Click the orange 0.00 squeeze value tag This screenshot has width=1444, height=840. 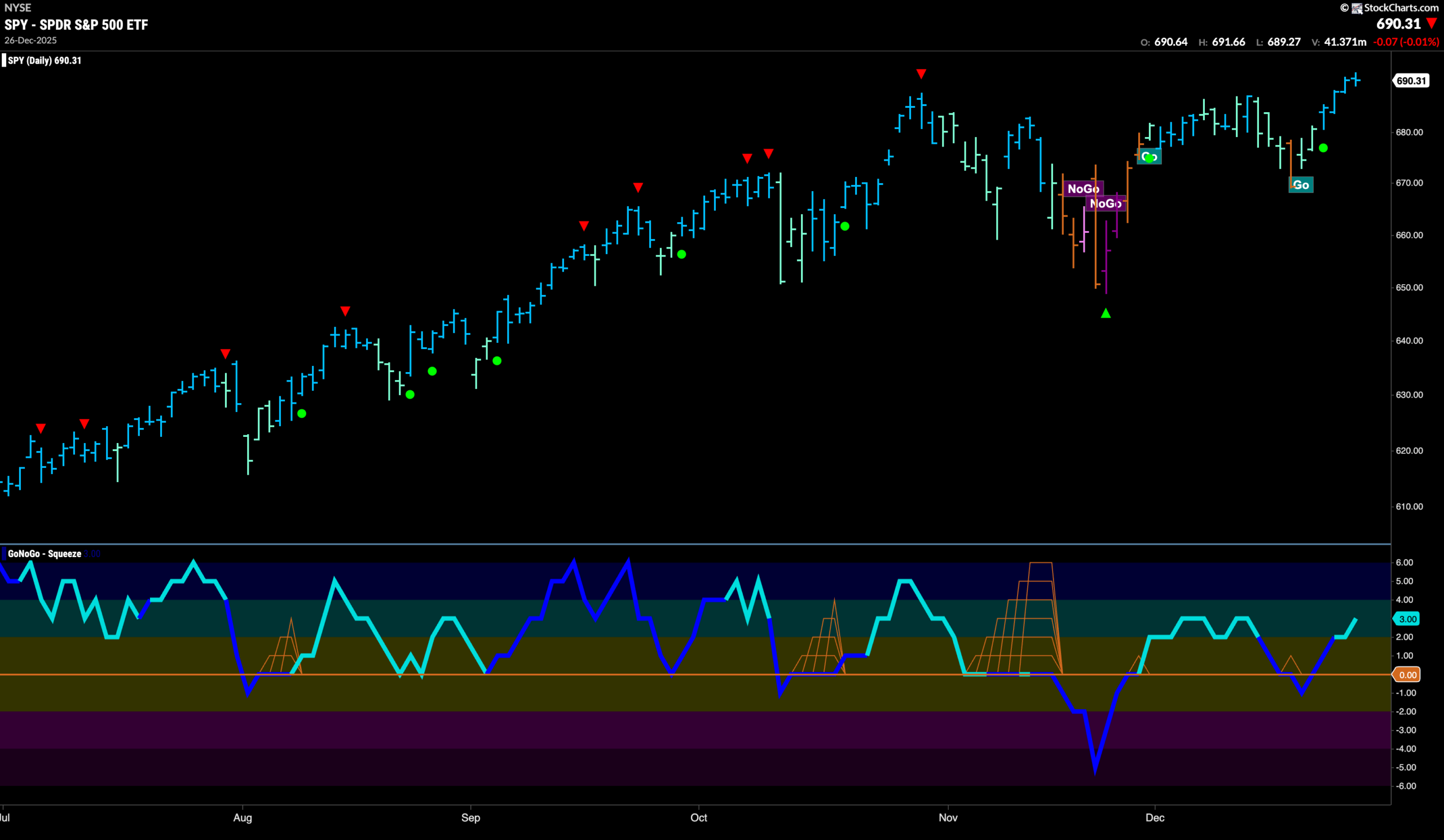click(x=1407, y=674)
